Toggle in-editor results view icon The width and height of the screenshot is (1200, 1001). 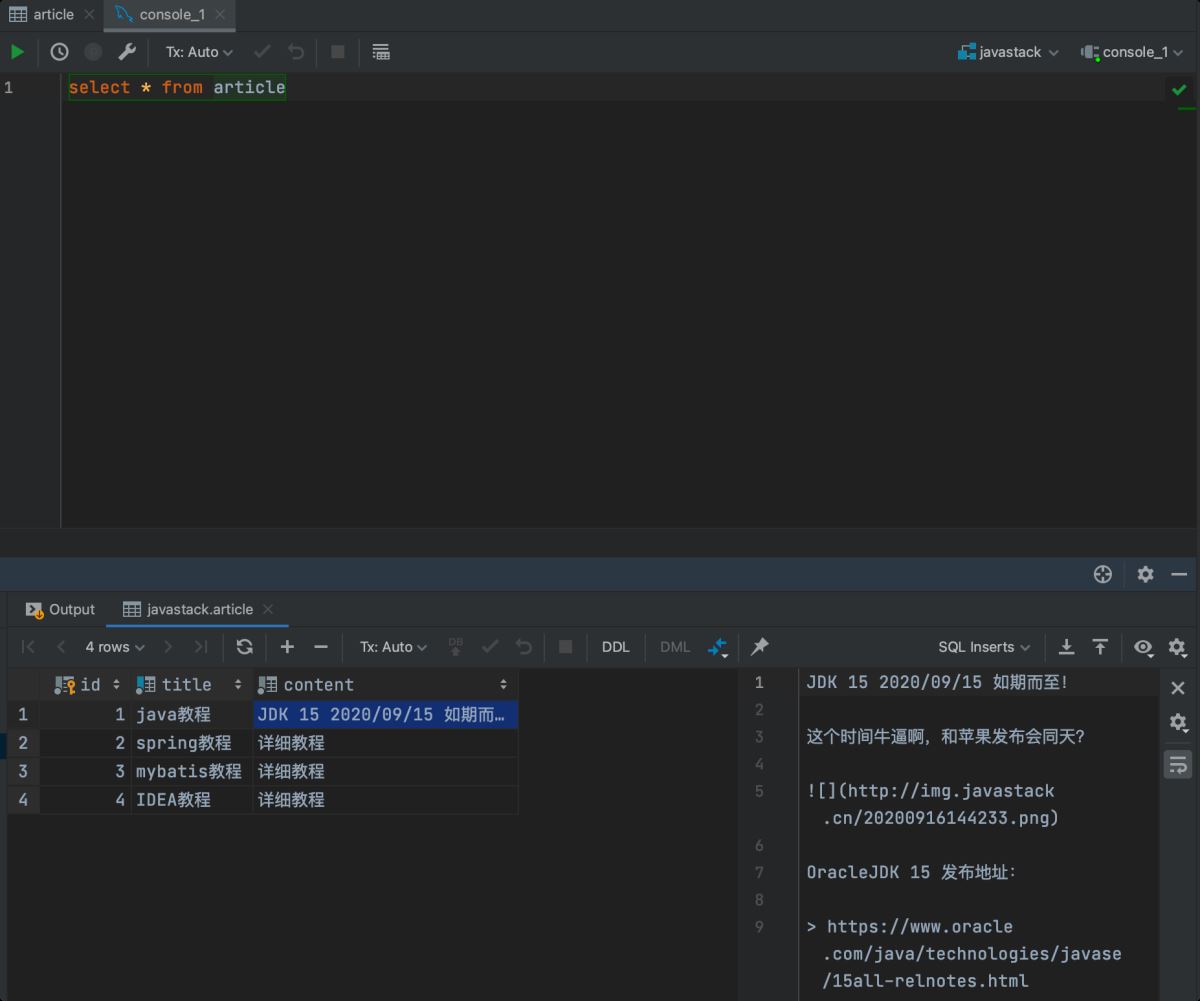[x=380, y=52]
